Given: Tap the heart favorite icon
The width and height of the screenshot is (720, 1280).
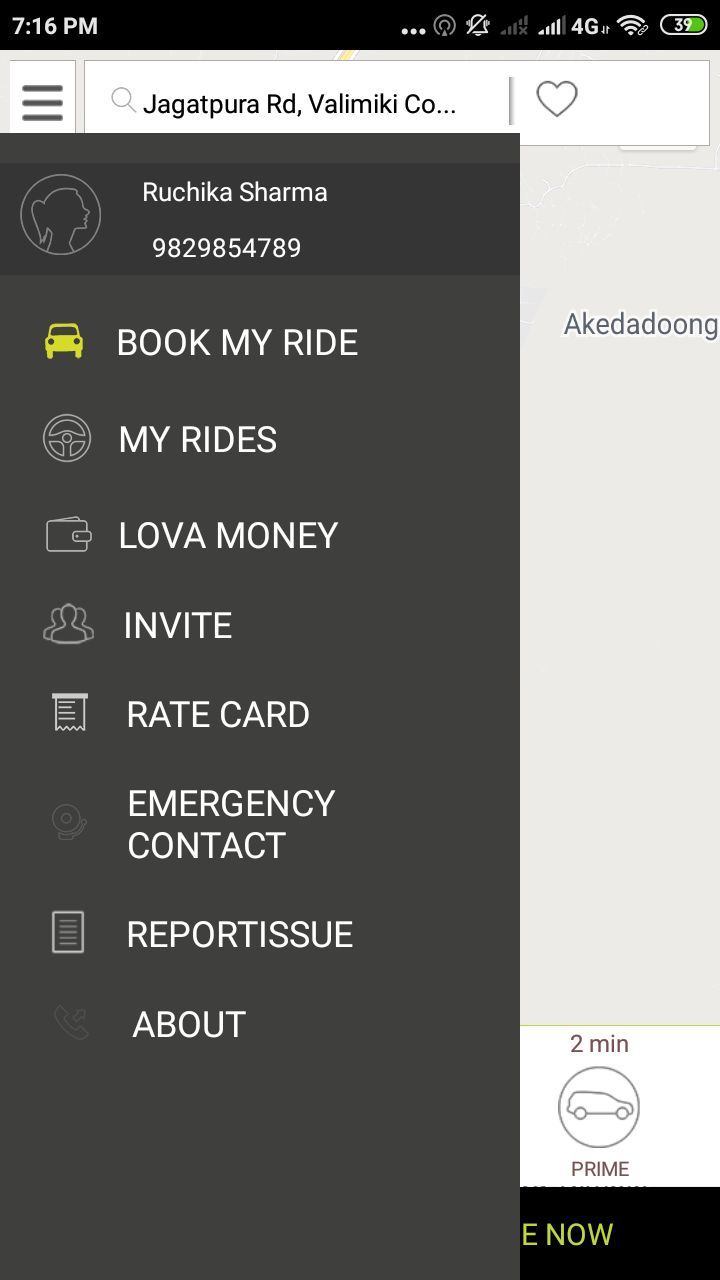Looking at the screenshot, I should tap(557, 99).
